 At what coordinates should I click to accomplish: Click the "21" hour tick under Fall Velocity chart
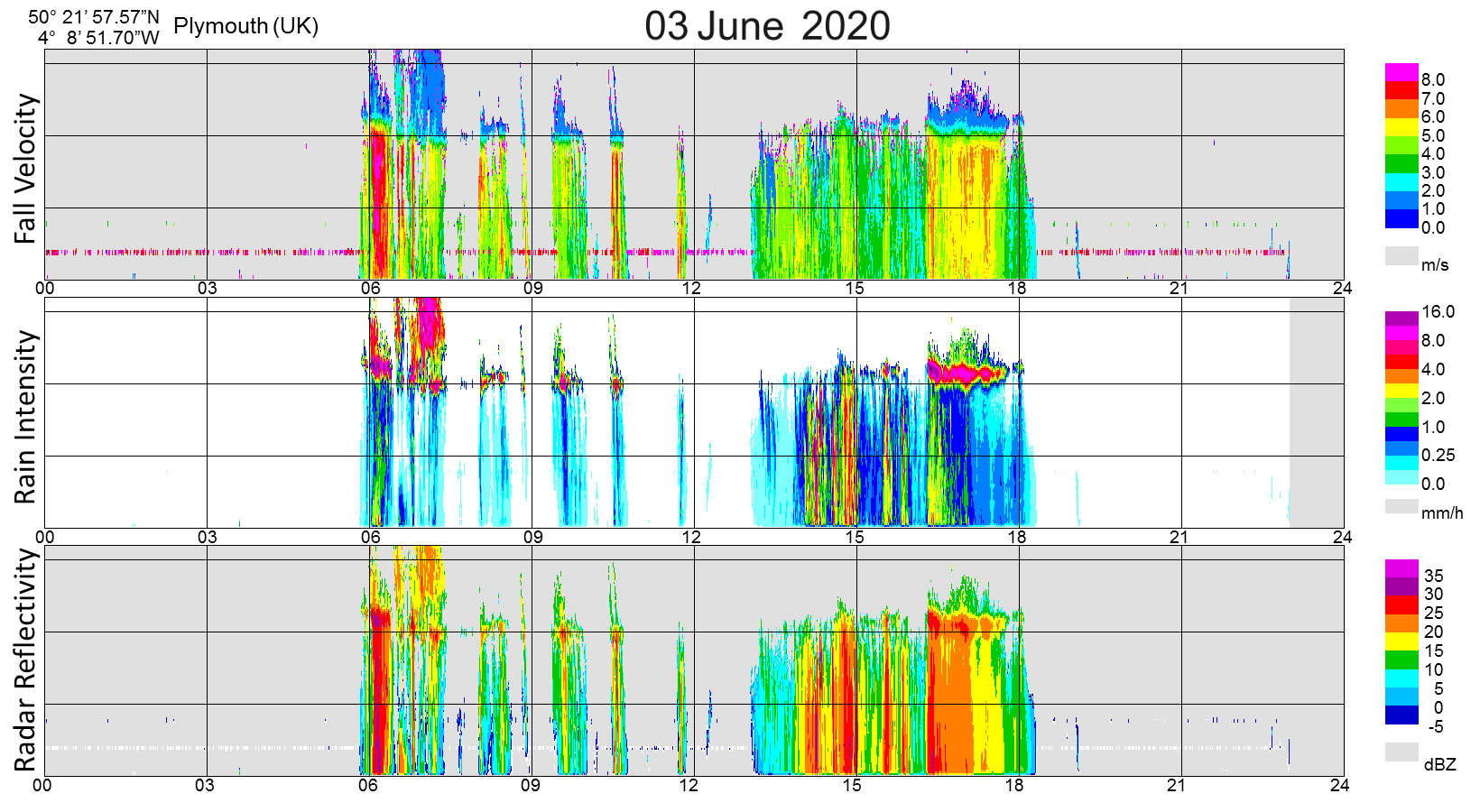[1179, 289]
